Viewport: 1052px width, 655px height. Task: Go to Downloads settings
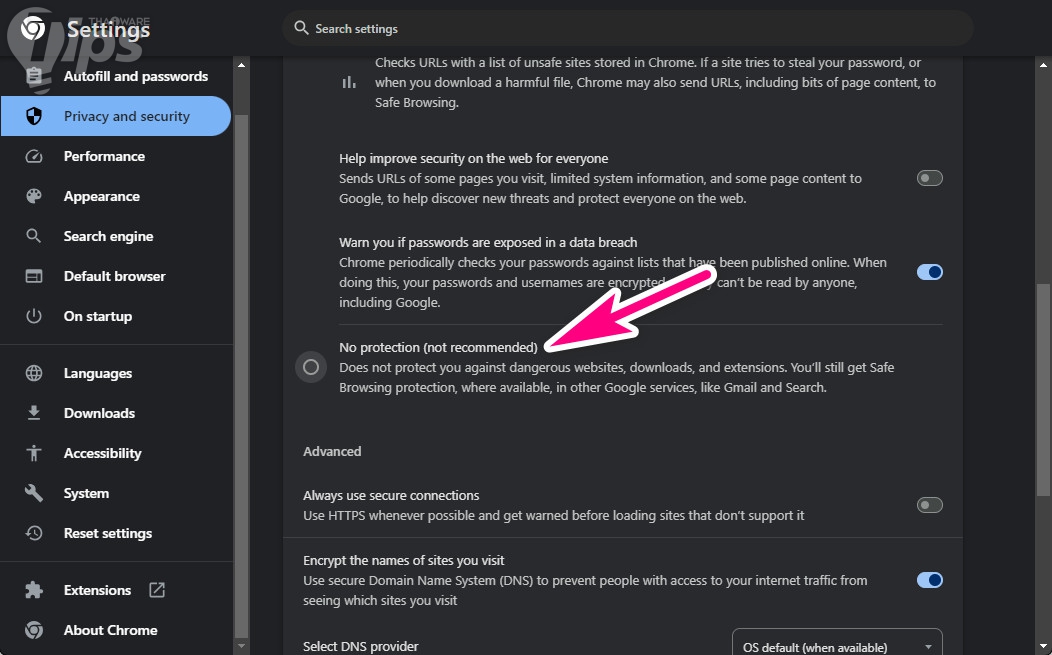[116, 413]
